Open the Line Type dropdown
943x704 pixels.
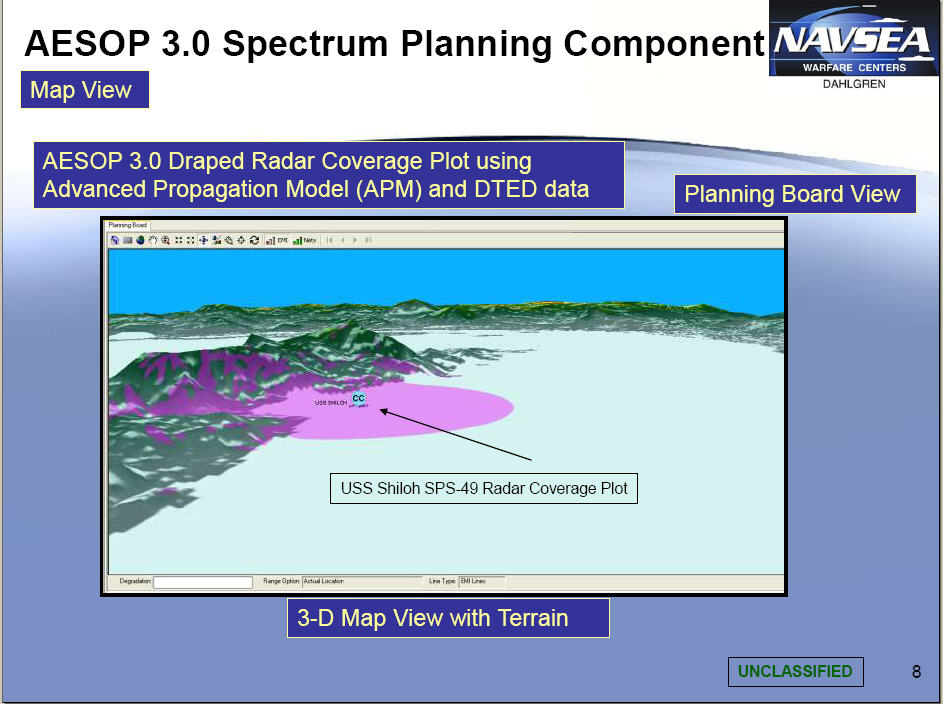(x=482, y=581)
